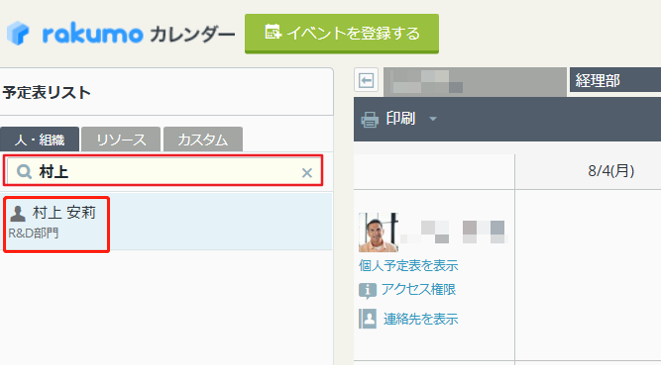Click the printer icon
The width and height of the screenshot is (662, 365).
(x=369, y=119)
